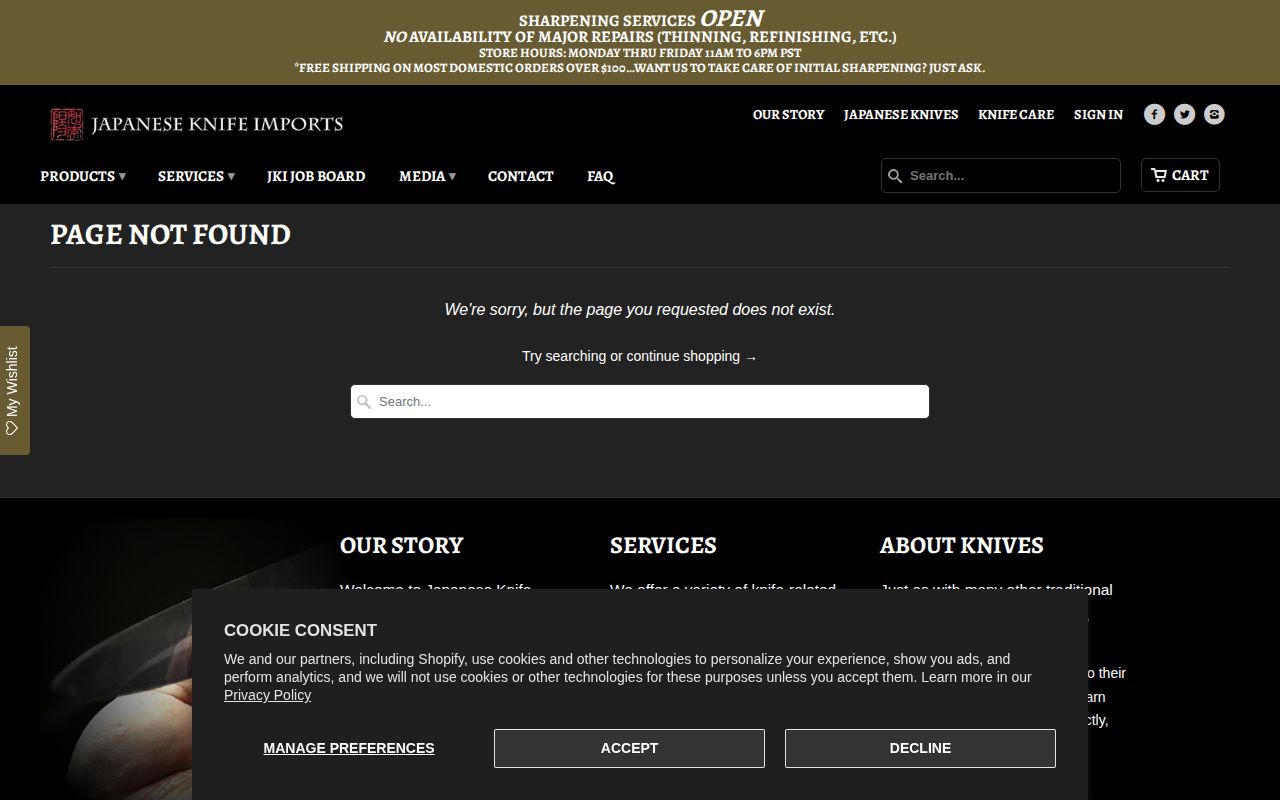The image size is (1280, 800).
Task: Click the heart icon on the My Wishlist tab
Action: coord(12,424)
